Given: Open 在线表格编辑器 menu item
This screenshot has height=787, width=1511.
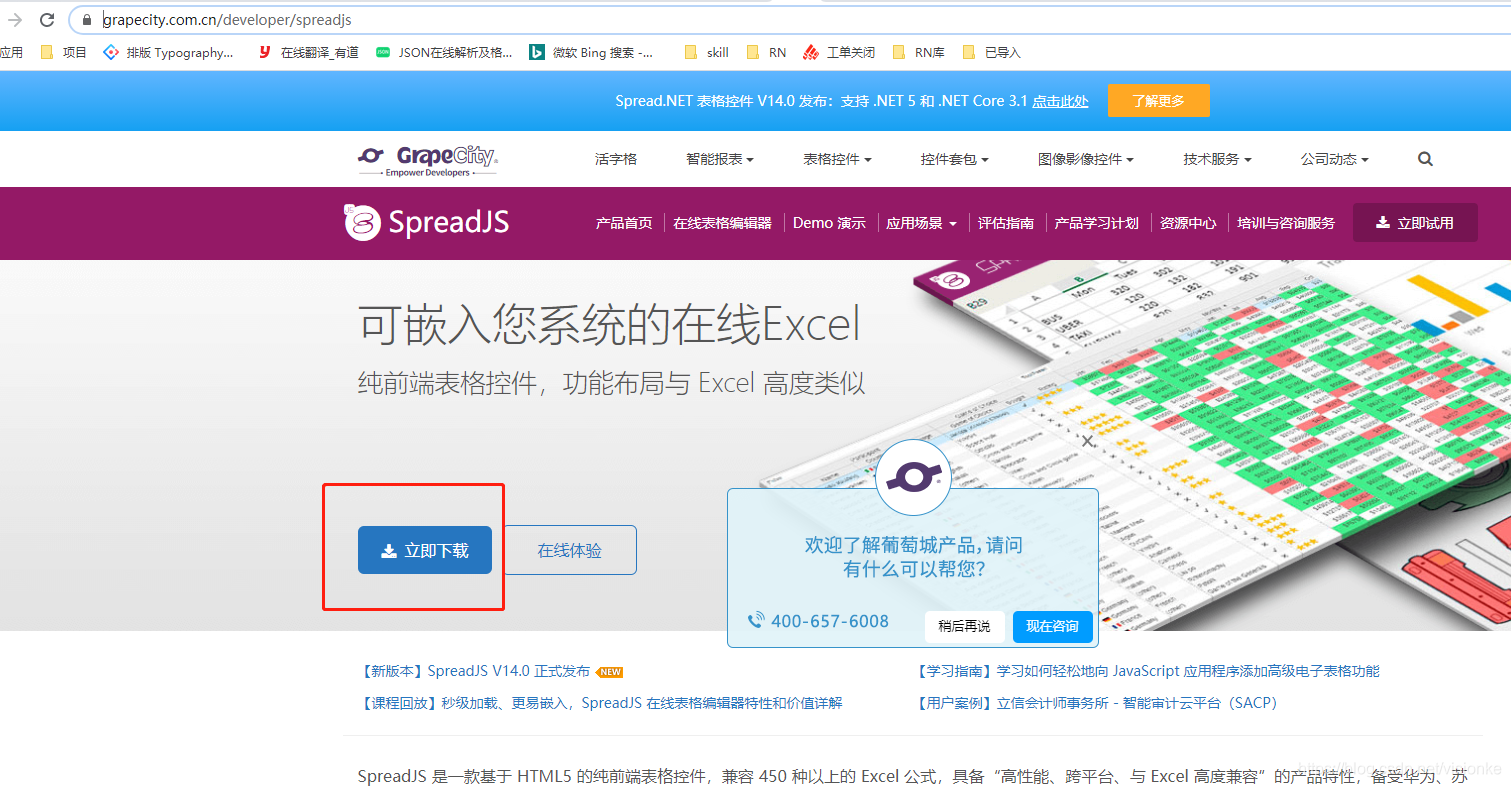Looking at the screenshot, I should point(722,223).
